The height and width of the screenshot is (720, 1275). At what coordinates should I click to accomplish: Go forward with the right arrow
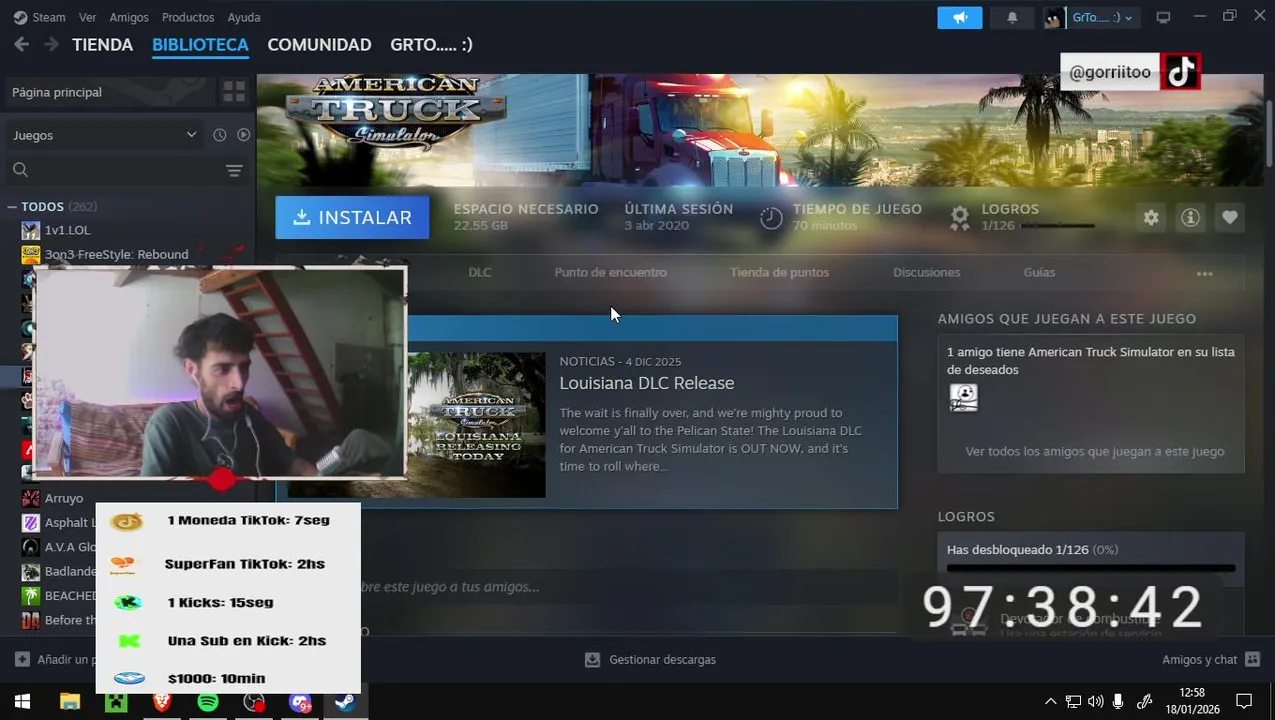click(50, 45)
